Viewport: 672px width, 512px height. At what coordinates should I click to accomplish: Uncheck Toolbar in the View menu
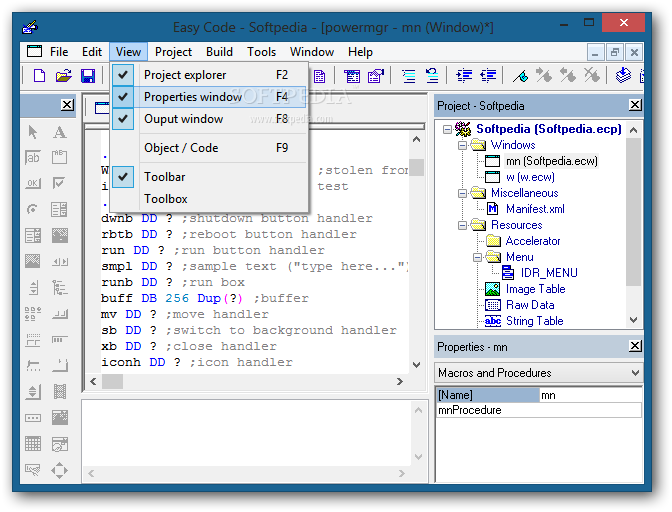coord(210,177)
